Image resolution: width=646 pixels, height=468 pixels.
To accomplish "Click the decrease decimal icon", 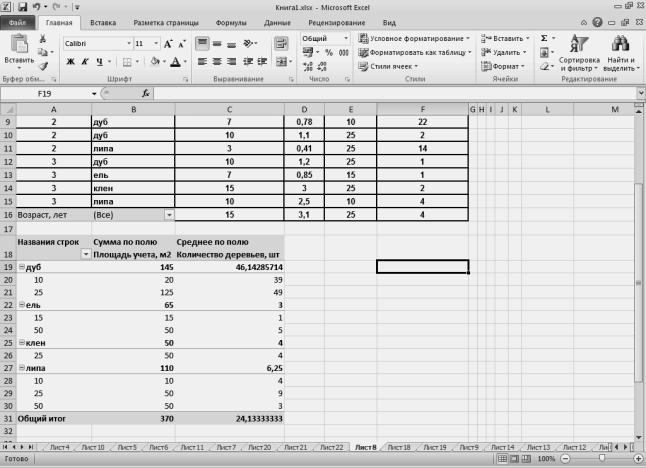I will [x=322, y=66].
